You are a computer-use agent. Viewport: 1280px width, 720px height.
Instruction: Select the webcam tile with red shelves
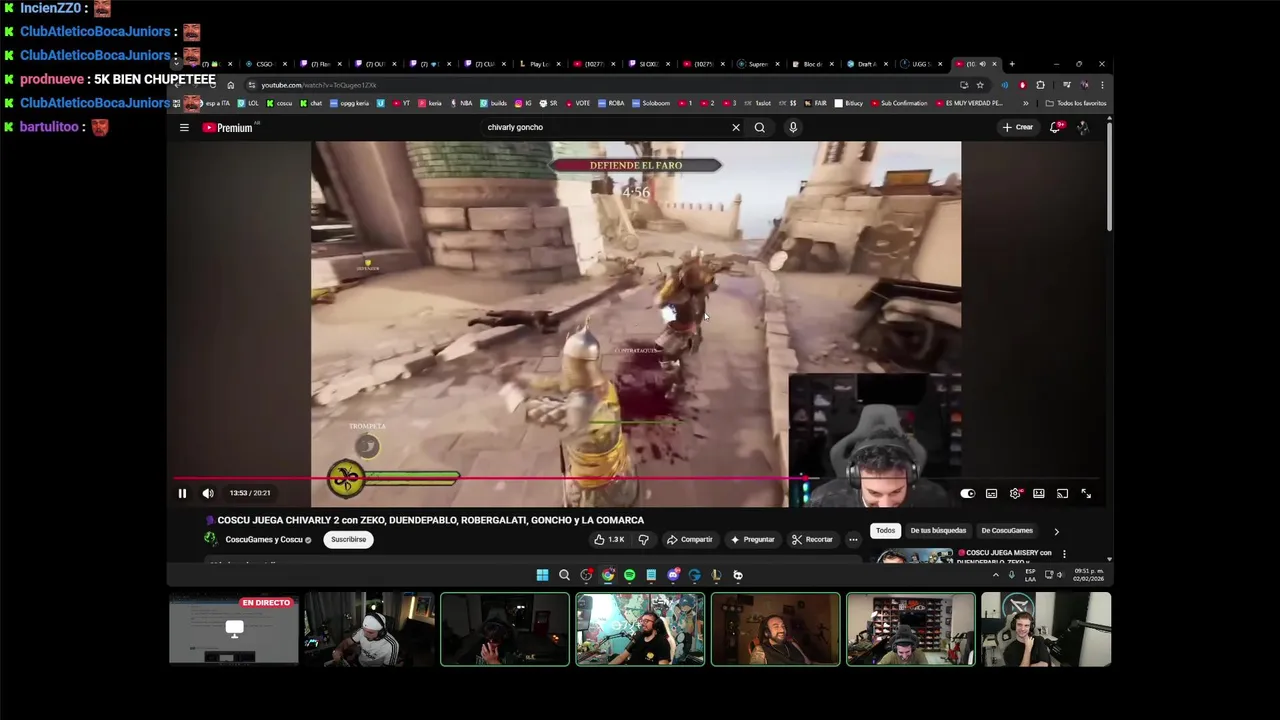coord(911,629)
